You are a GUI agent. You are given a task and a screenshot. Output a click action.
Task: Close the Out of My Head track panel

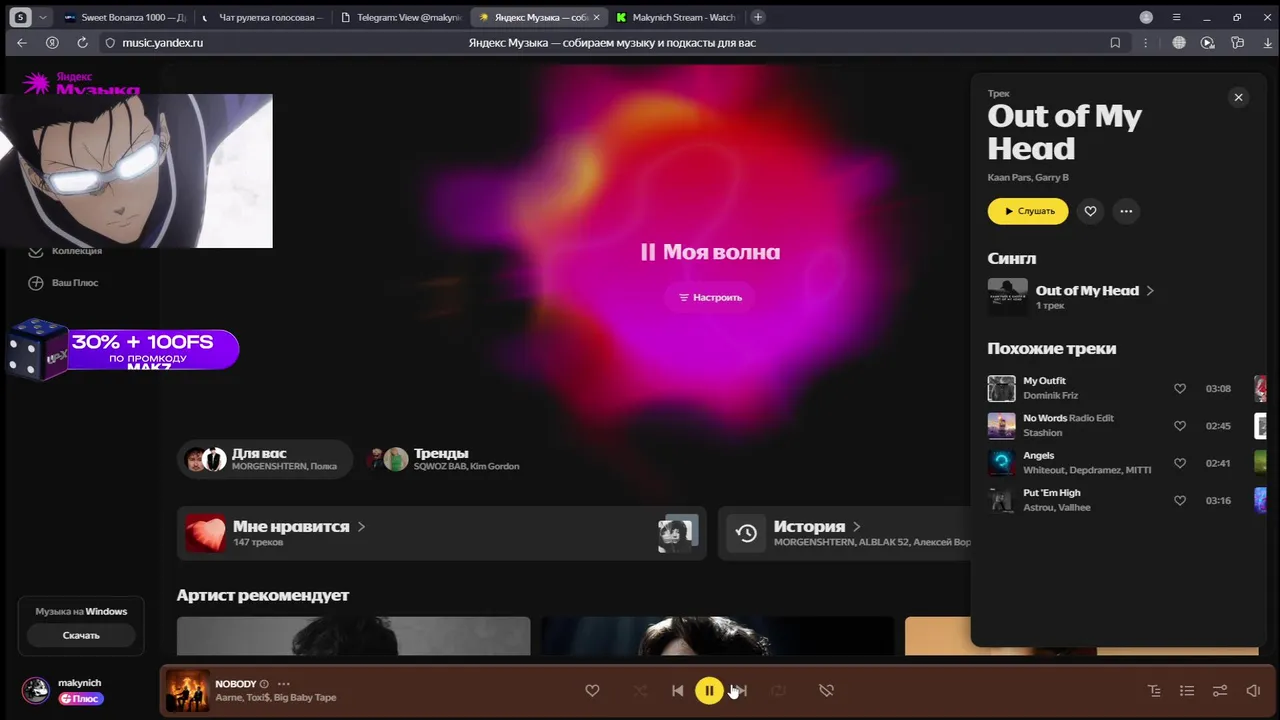(1238, 97)
